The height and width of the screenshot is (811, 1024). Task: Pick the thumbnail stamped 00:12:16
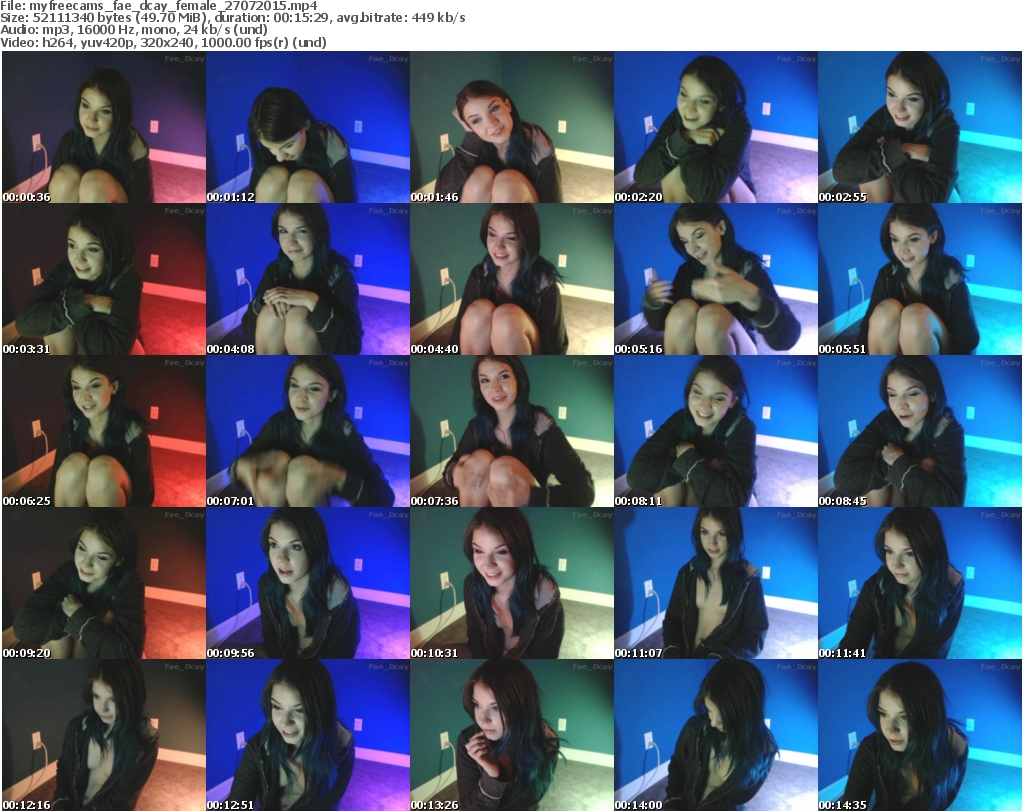point(104,735)
